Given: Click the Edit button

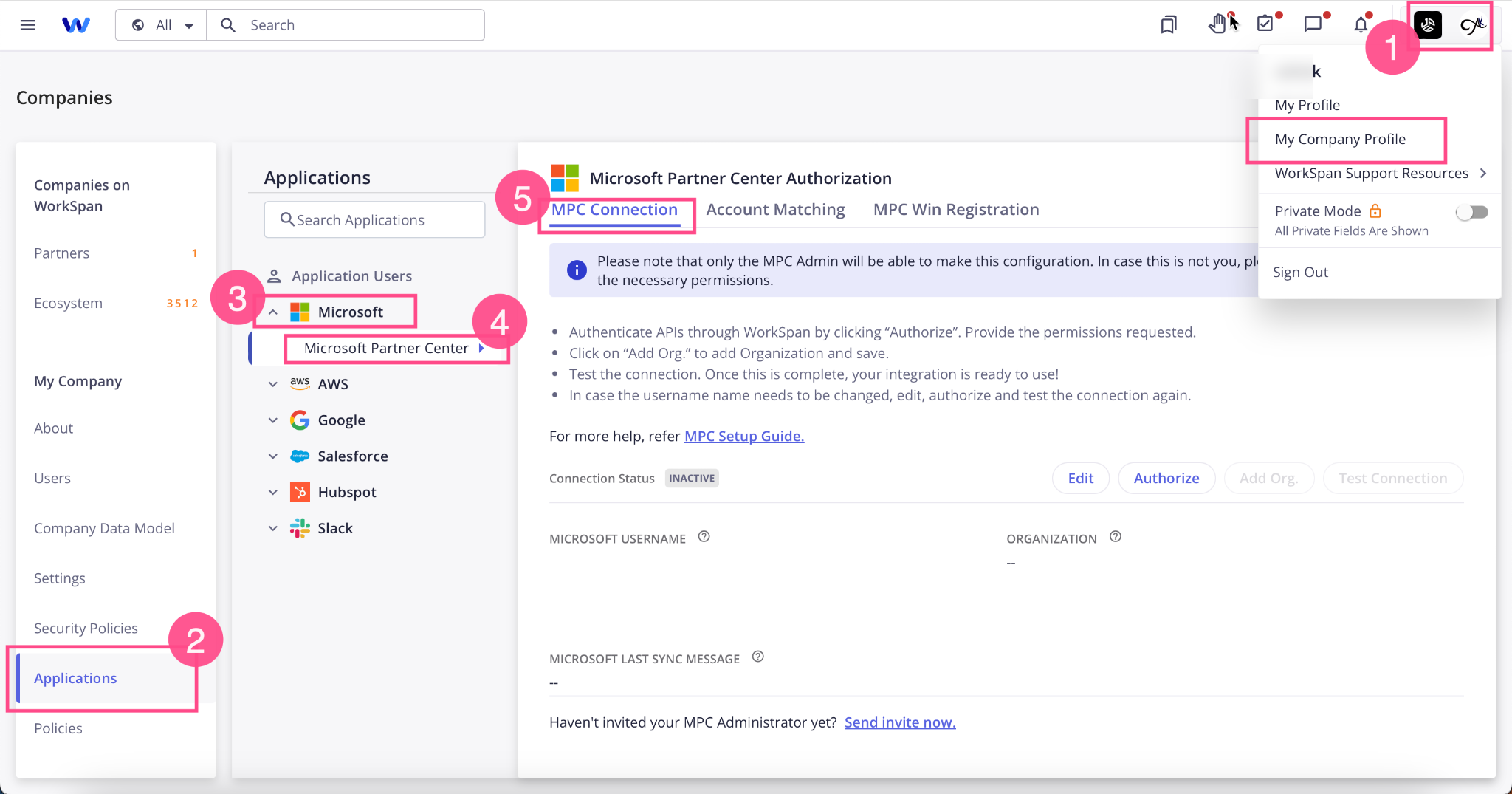Looking at the screenshot, I should click(x=1081, y=478).
